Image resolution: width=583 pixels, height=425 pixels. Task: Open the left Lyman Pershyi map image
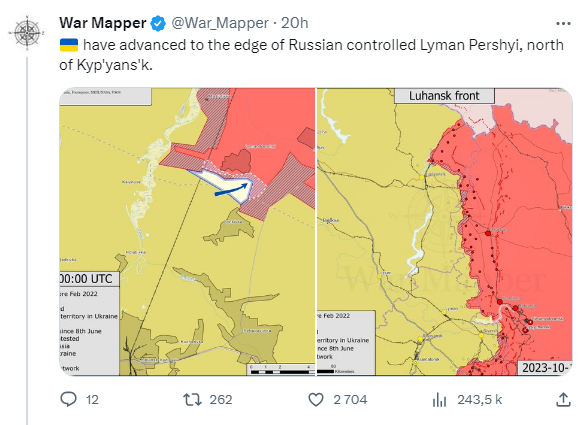[x=187, y=232]
